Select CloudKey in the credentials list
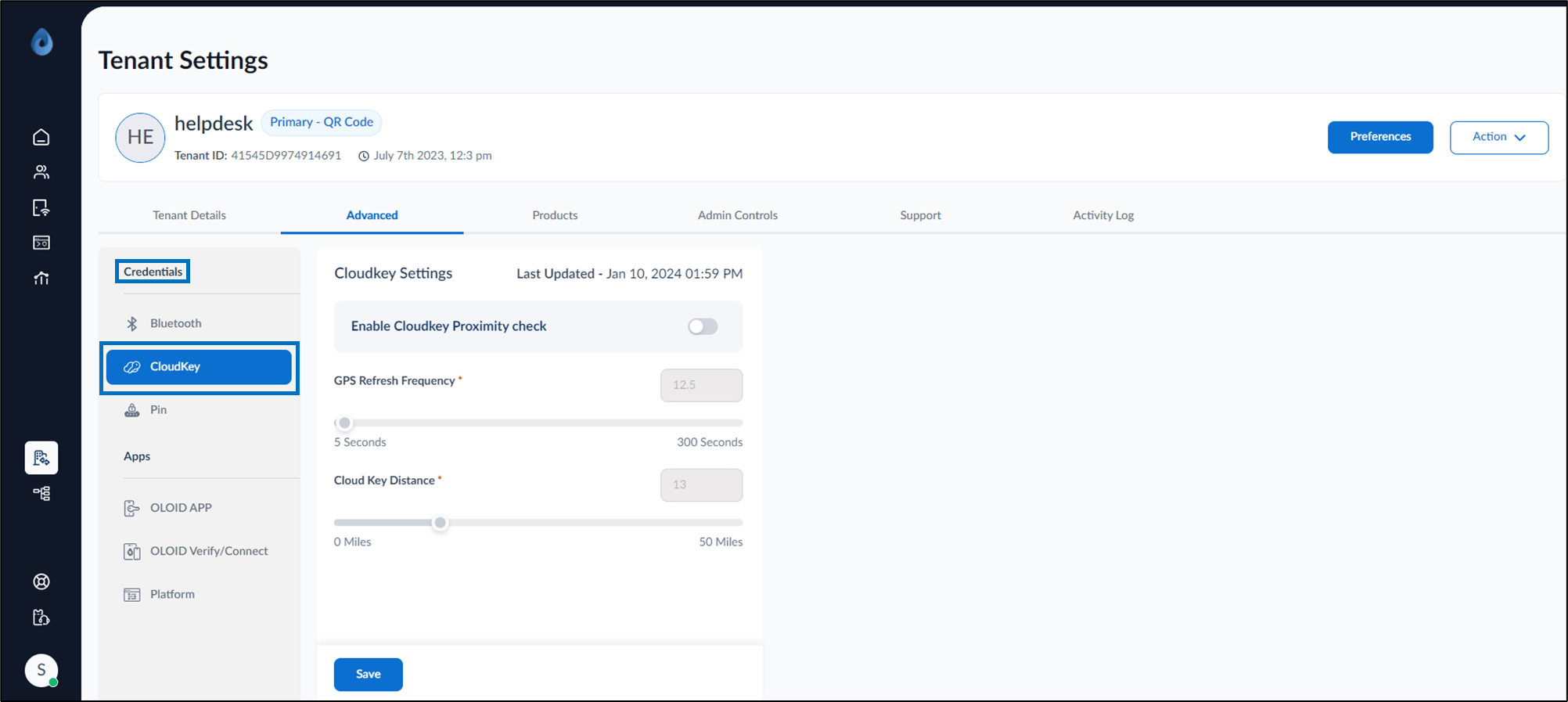 click(x=199, y=367)
